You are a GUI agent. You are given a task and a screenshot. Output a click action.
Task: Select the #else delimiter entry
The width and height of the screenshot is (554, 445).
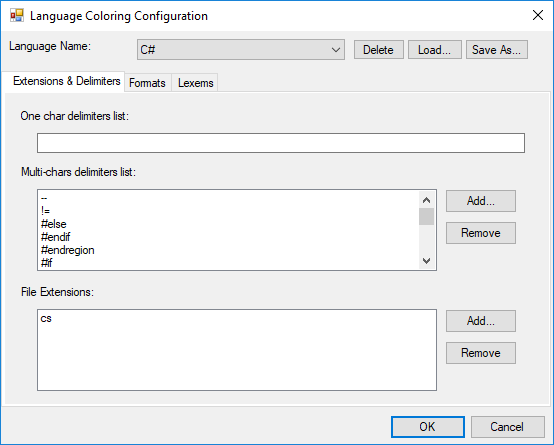coord(228,224)
